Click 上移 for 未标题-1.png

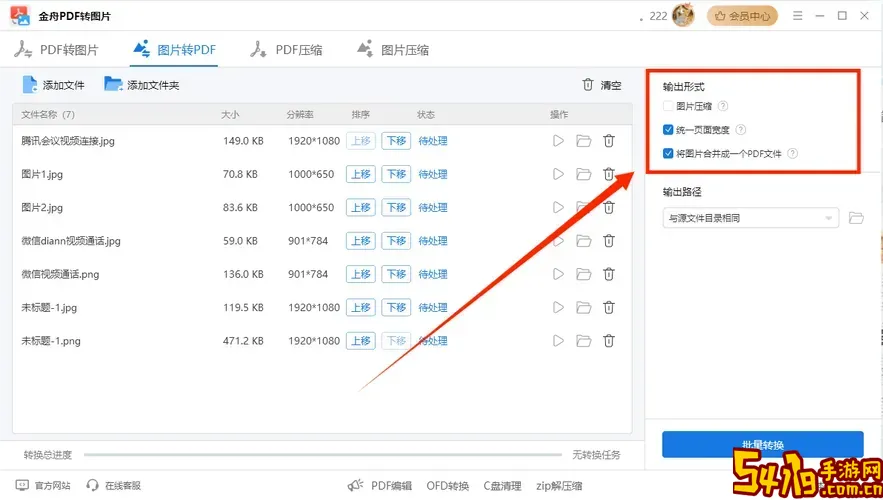coord(360,341)
